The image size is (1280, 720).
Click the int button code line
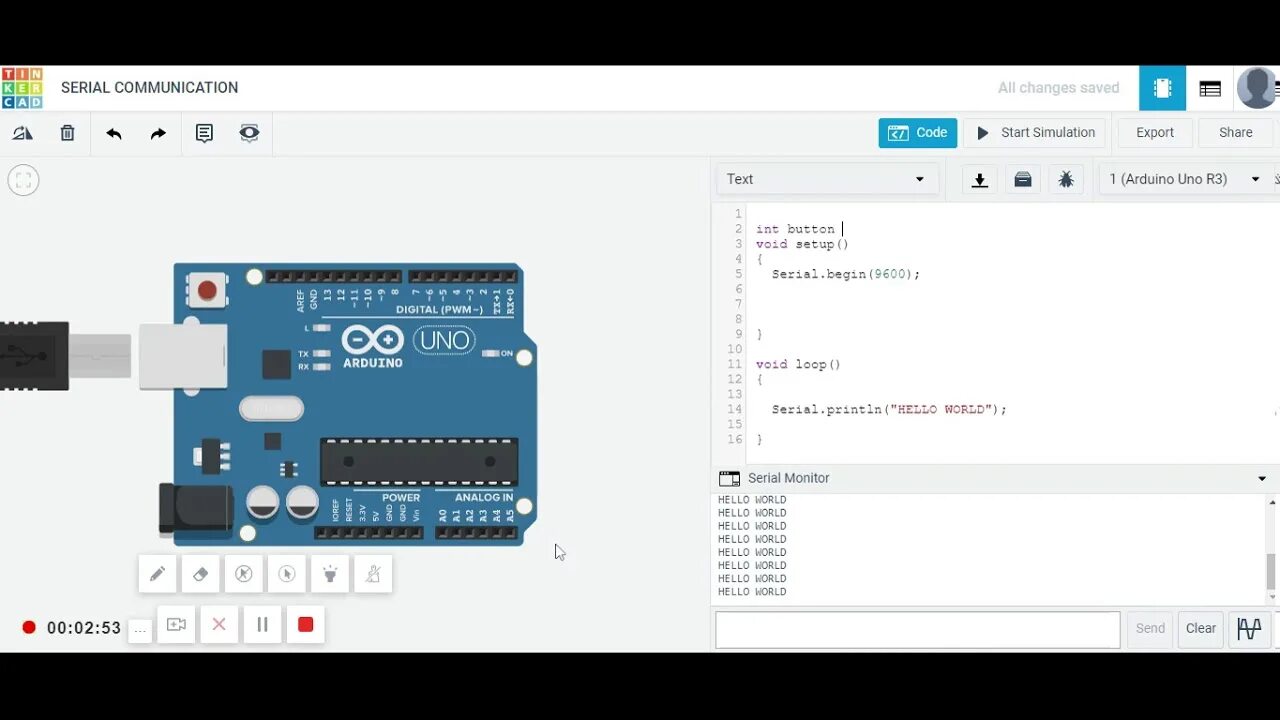tap(796, 229)
